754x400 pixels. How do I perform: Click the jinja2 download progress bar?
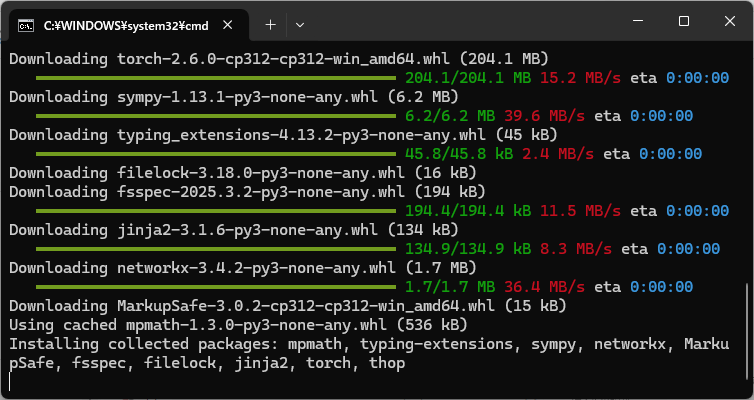coord(216,249)
